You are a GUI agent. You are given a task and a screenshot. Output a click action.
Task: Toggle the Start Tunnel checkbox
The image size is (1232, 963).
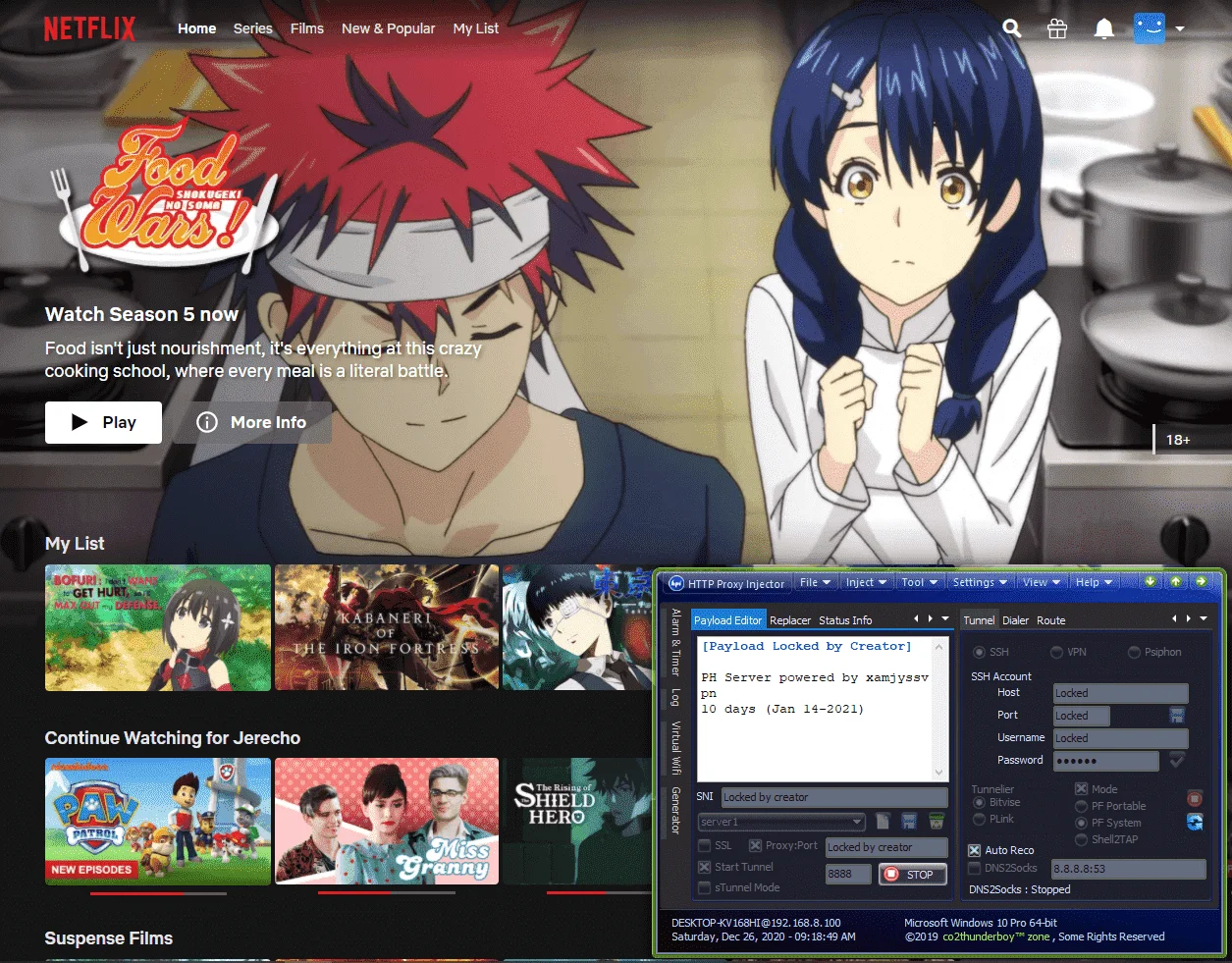coord(704,867)
